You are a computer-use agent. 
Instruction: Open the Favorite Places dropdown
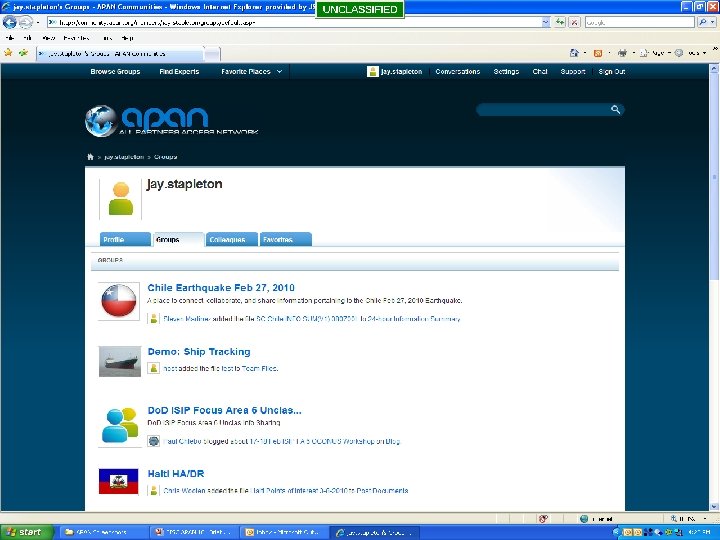pos(251,71)
